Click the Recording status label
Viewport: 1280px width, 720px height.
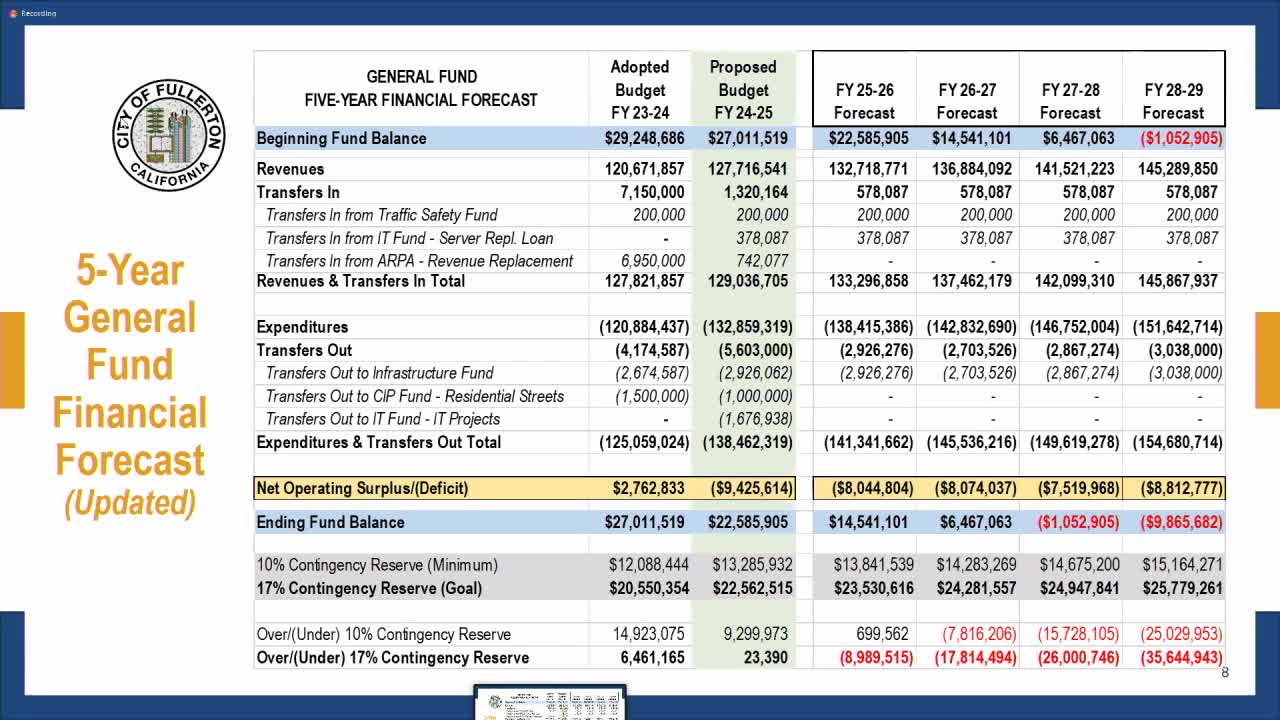[39, 13]
